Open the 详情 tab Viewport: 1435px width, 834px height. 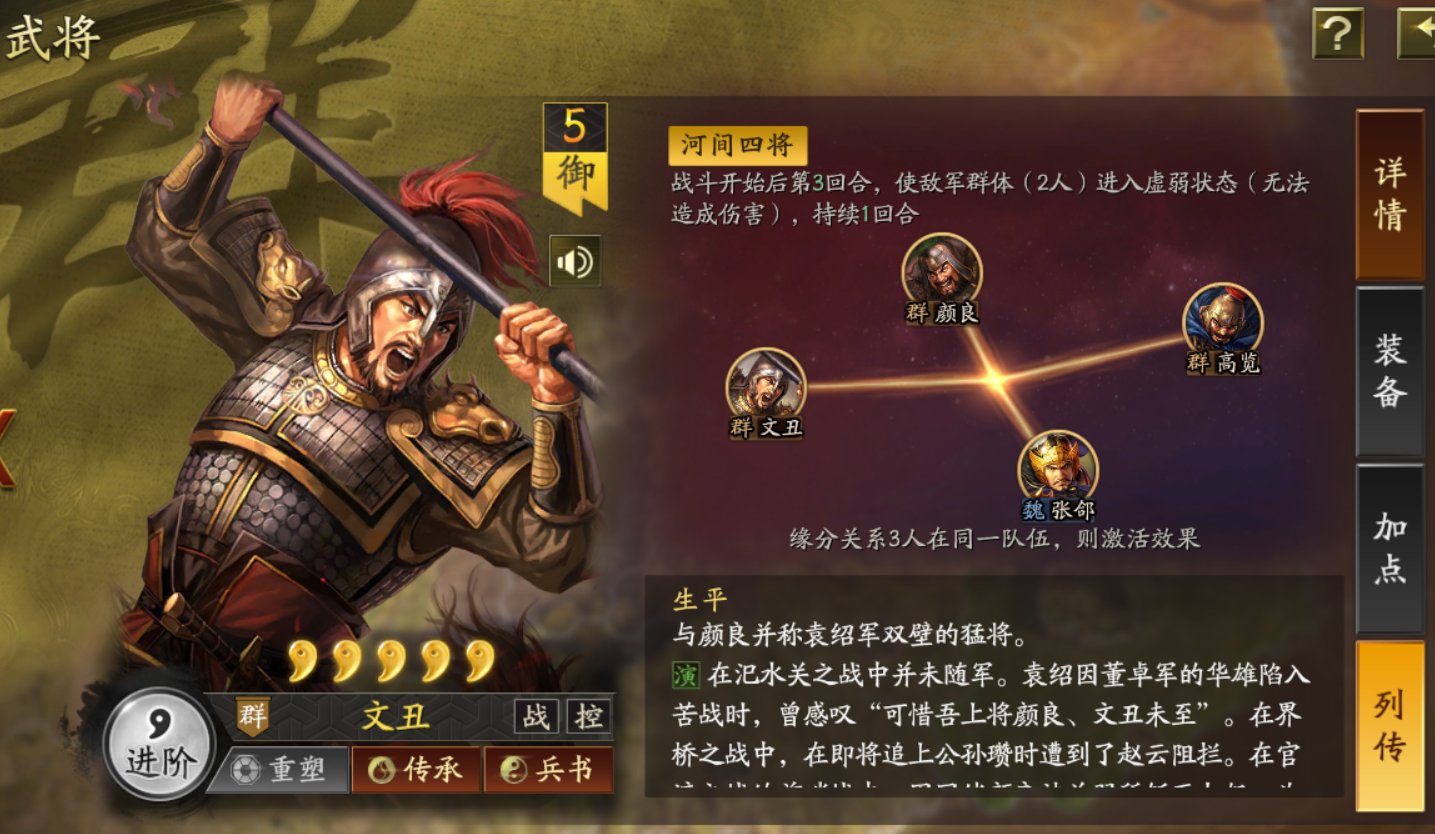(1390, 194)
